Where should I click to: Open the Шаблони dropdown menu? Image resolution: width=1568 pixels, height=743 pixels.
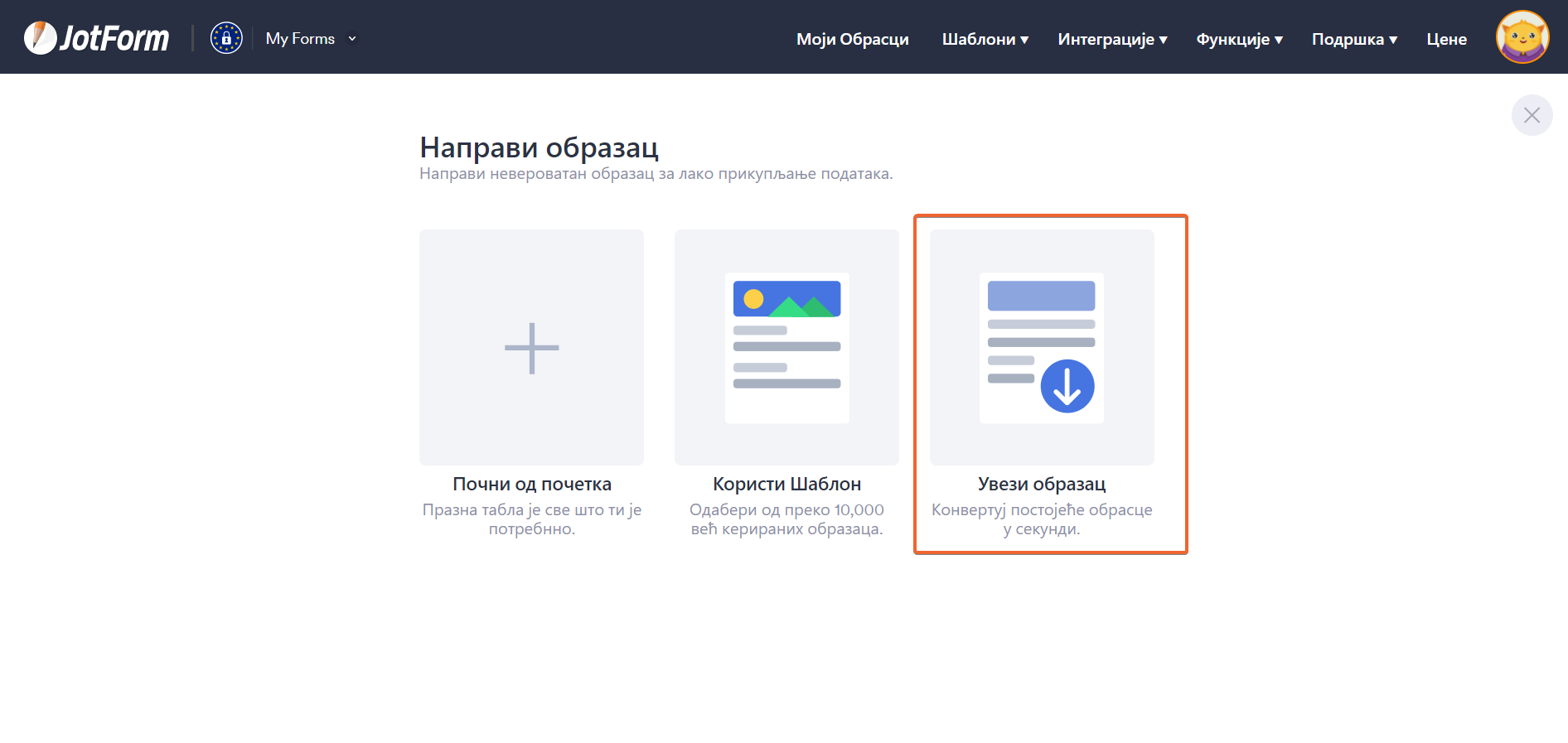coord(985,39)
